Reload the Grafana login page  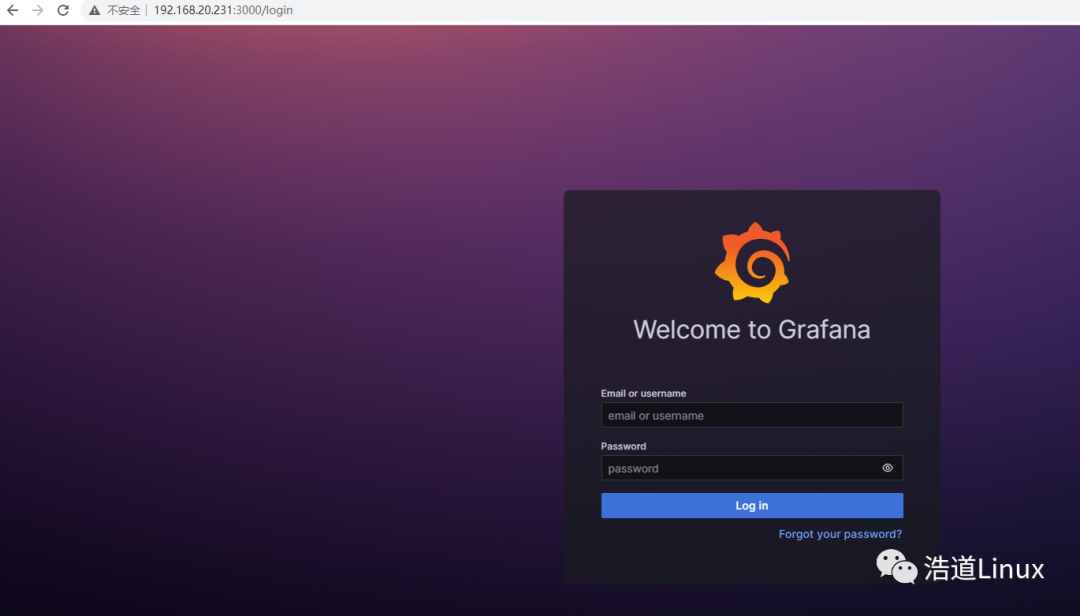click(x=63, y=10)
